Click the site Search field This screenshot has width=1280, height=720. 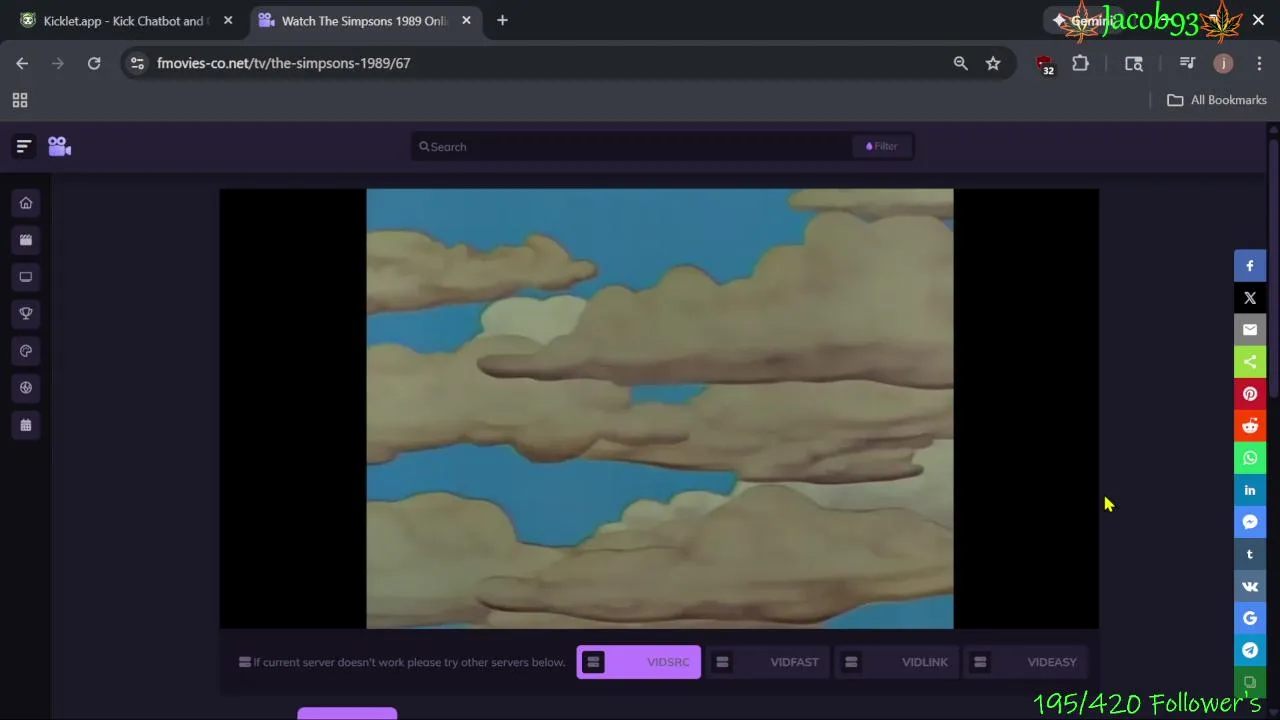click(630, 147)
